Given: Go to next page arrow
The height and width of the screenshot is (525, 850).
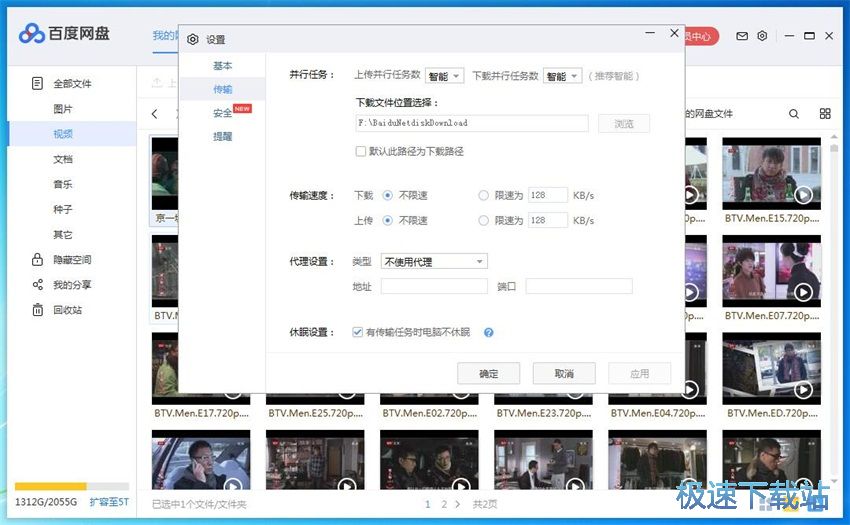Looking at the screenshot, I should [x=458, y=504].
